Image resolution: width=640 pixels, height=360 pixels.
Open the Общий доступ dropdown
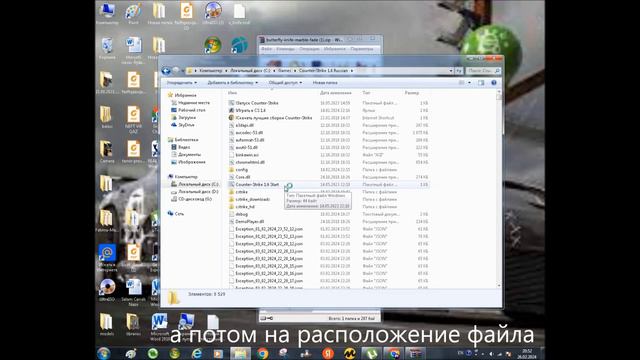285,82
